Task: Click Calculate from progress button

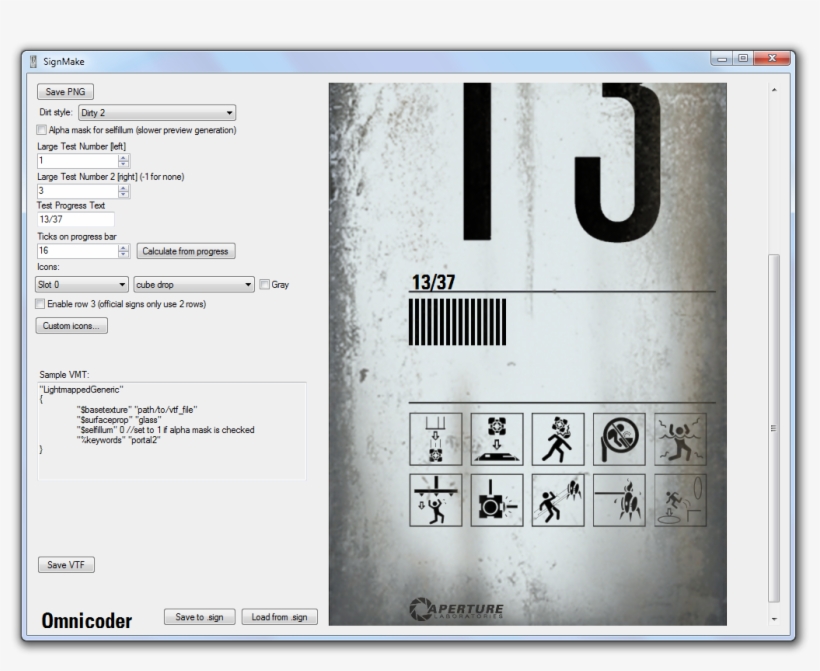Action: pos(186,251)
